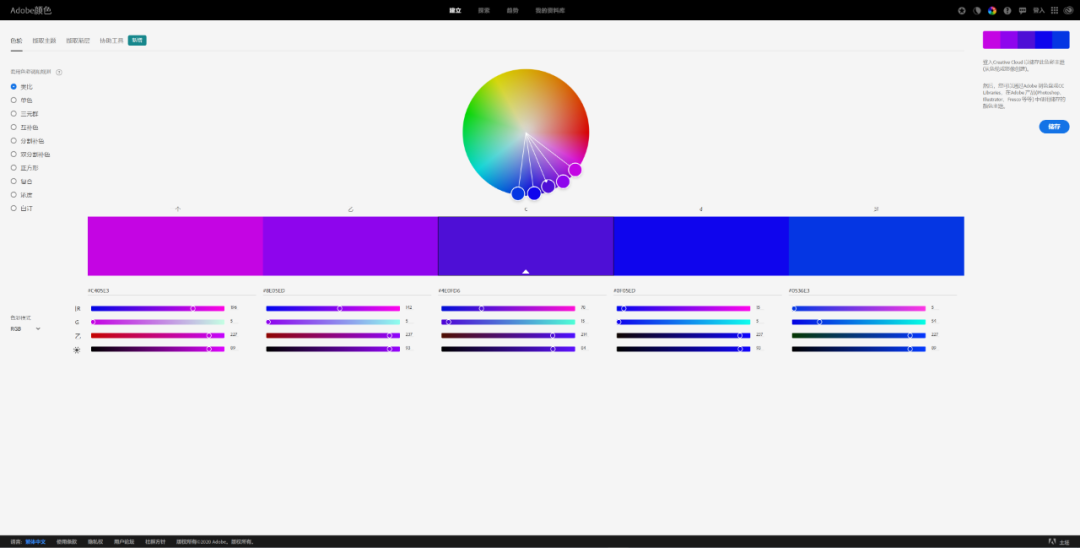Select the 类比 analogous harmony rule
The height and width of the screenshot is (548, 1080).
click(x=21, y=87)
